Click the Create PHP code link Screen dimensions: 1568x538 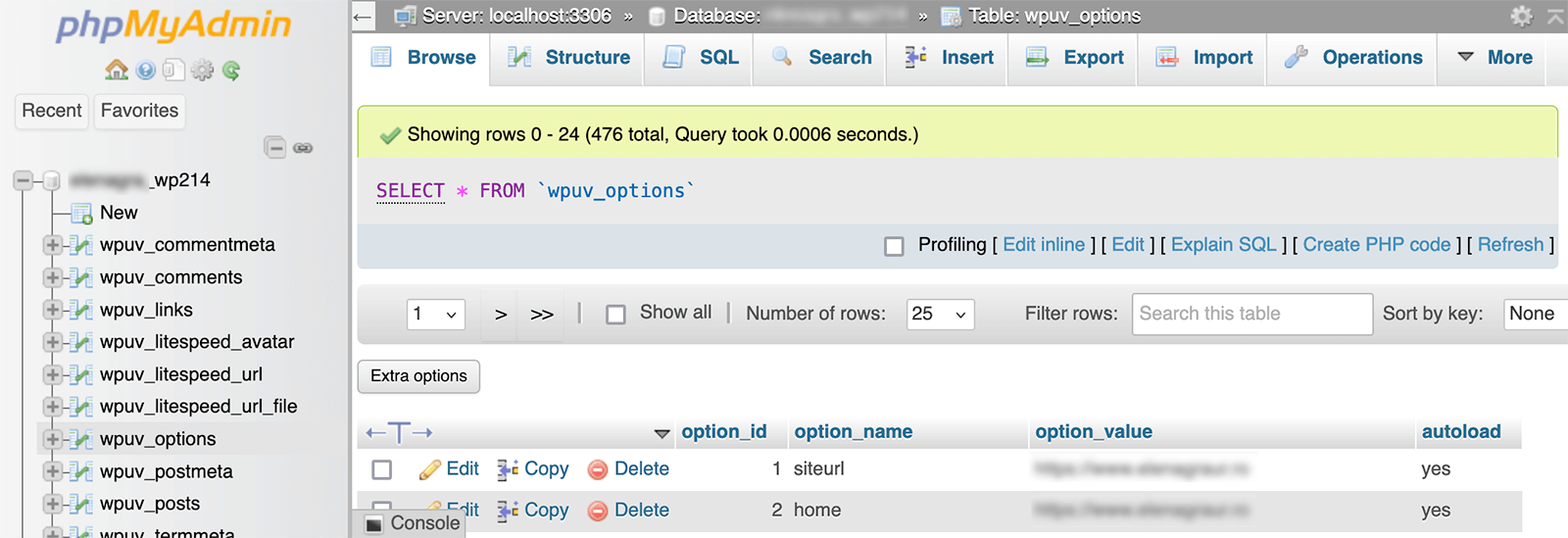pyautogui.click(x=1377, y=245)
